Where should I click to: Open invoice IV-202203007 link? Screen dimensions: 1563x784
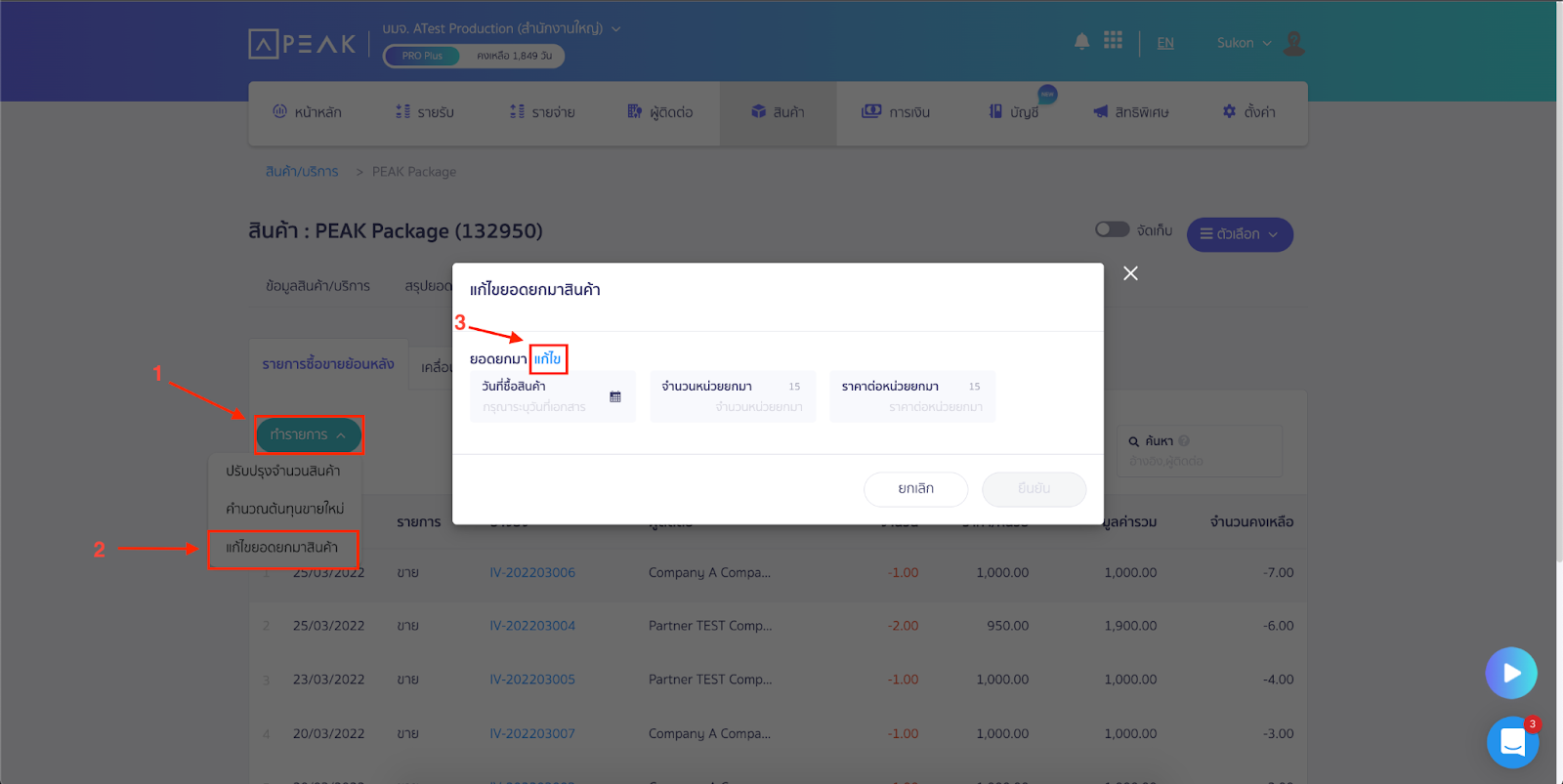click(532, 733)
